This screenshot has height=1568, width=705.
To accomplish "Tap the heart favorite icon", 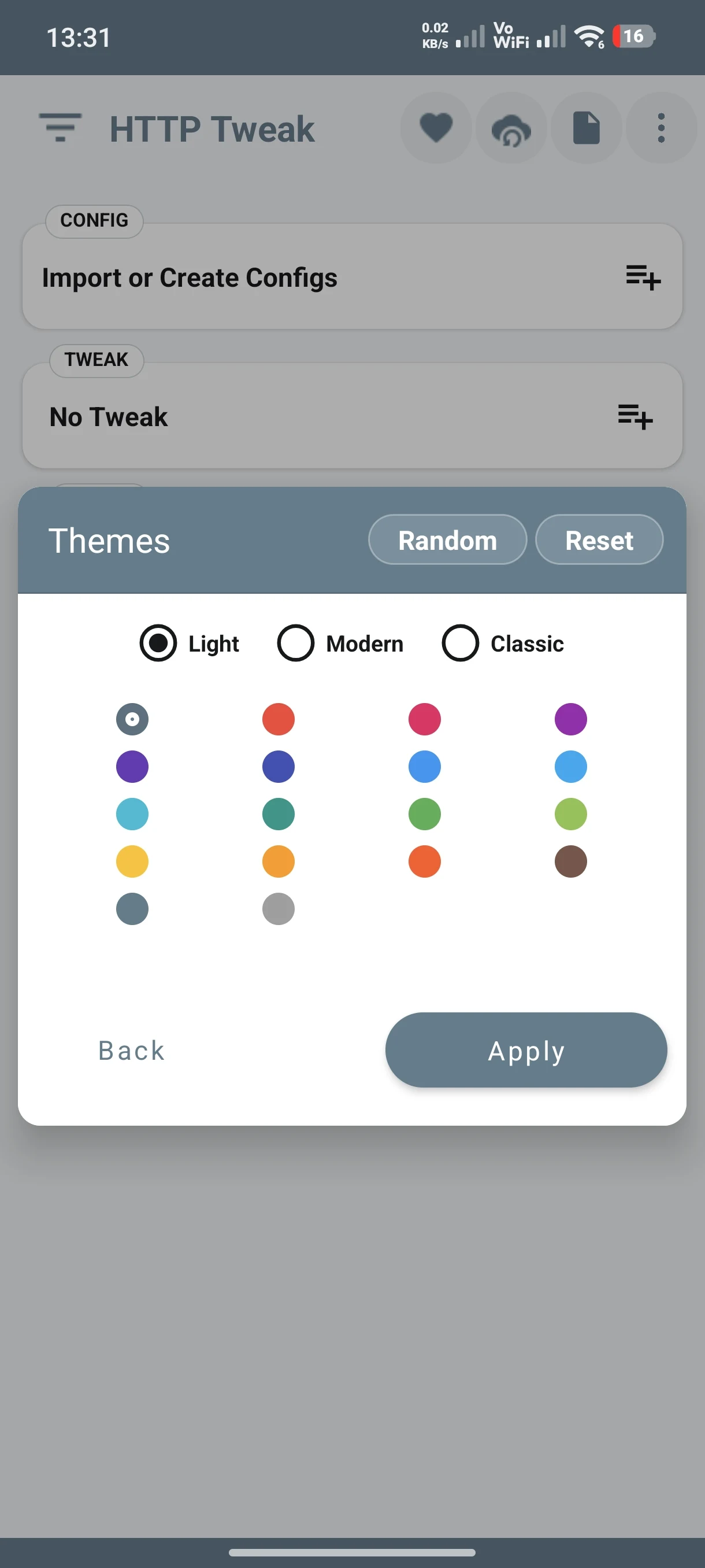I will [x=436, y=128].
